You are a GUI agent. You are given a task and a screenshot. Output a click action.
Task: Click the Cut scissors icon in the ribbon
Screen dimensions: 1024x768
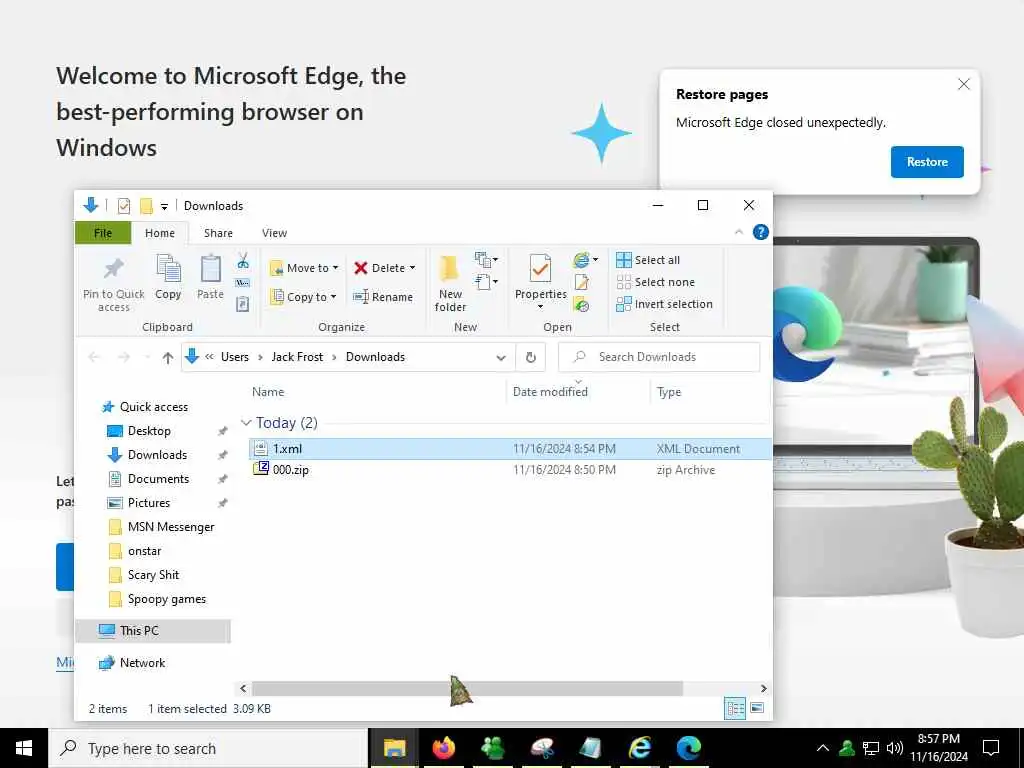pyautogui.click(x=243, y=261)
